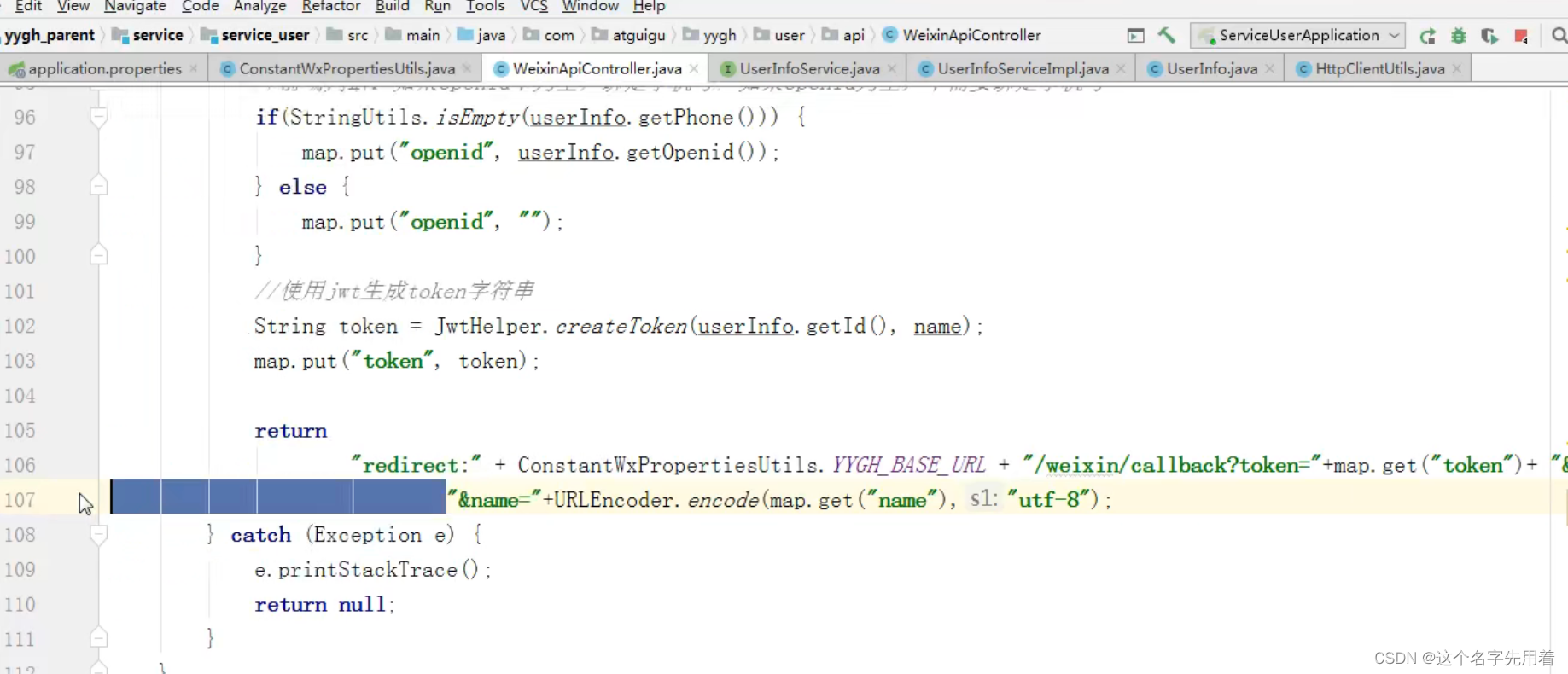This screenshot has height=674, width=1568.
Task: Open the Navigate menu
Action: point(135,6)
